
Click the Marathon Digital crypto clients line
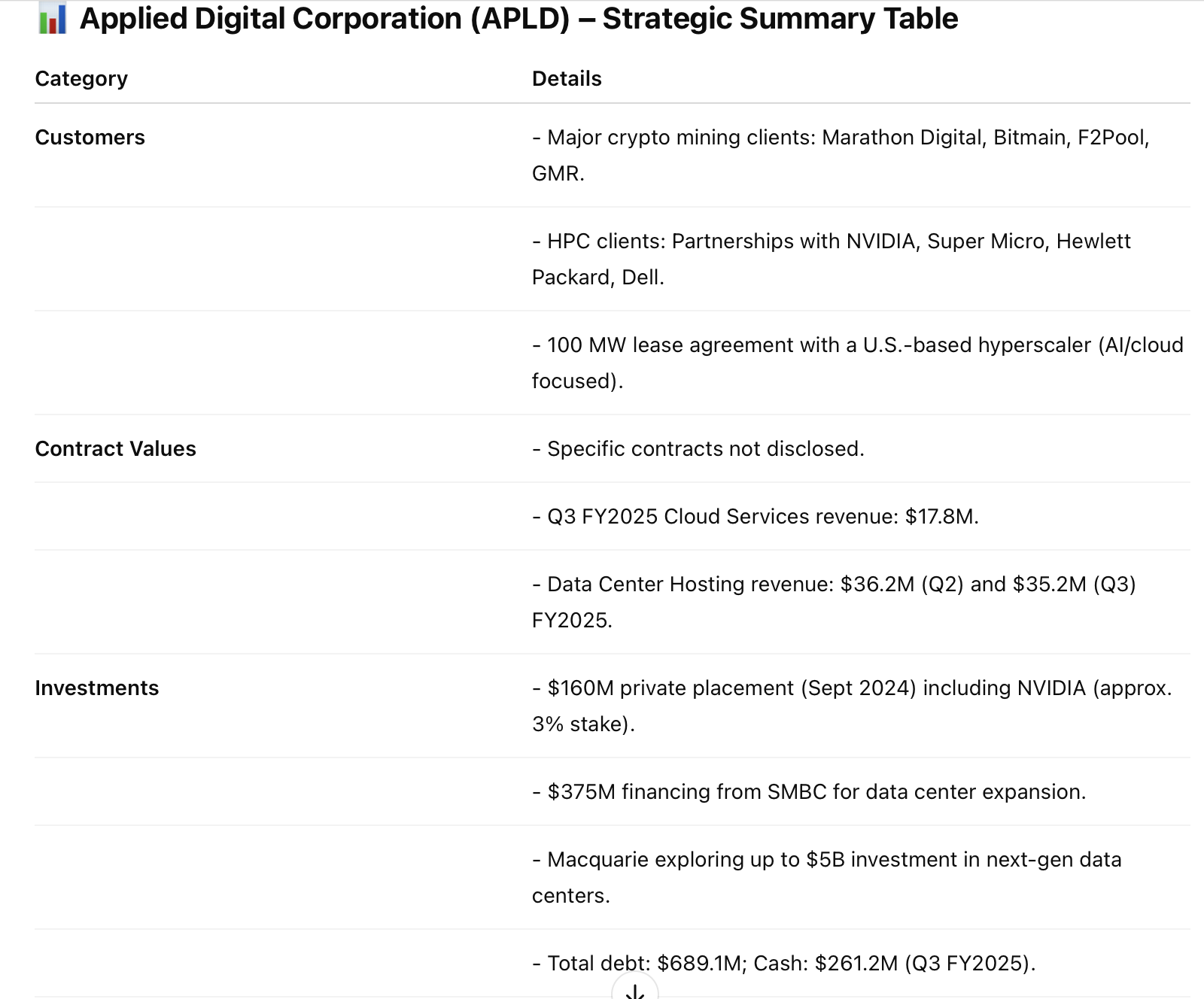click(x=841, y=155)
